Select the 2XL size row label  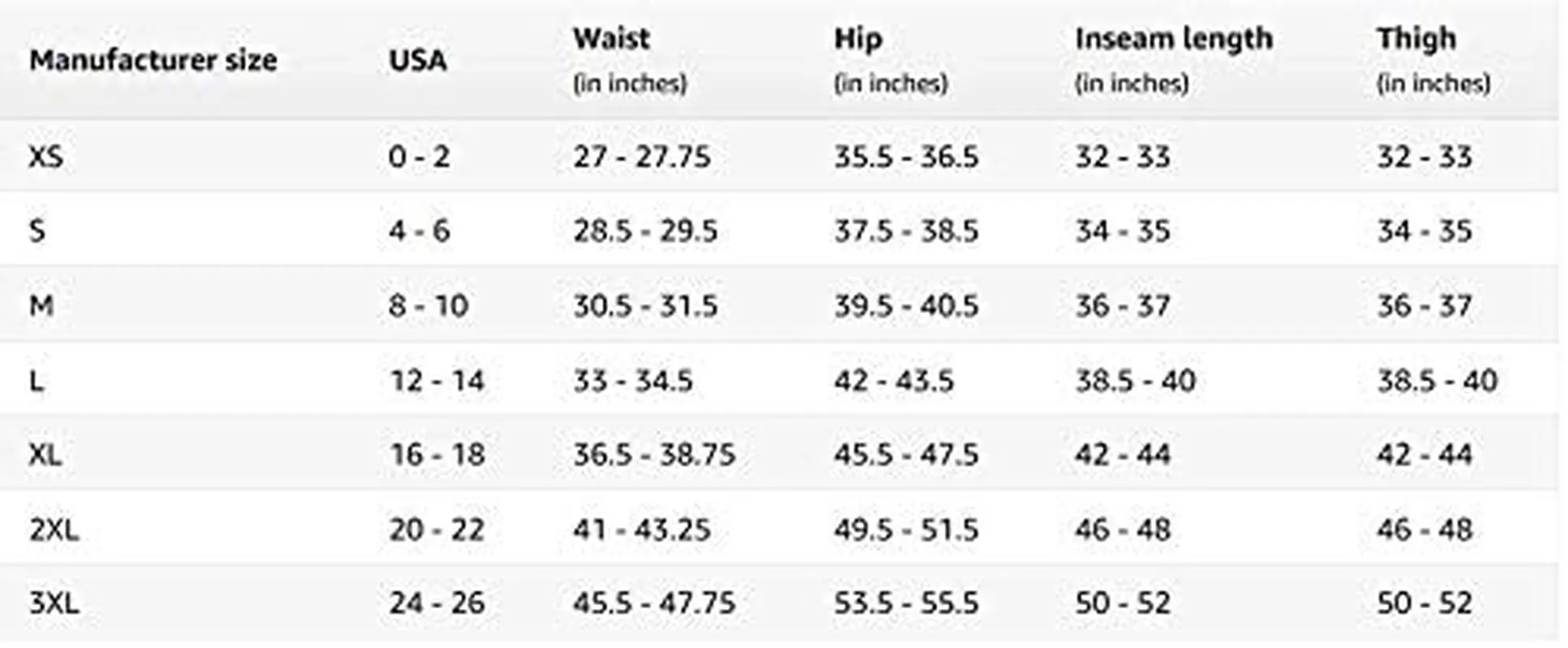click(x=54, y=529)
